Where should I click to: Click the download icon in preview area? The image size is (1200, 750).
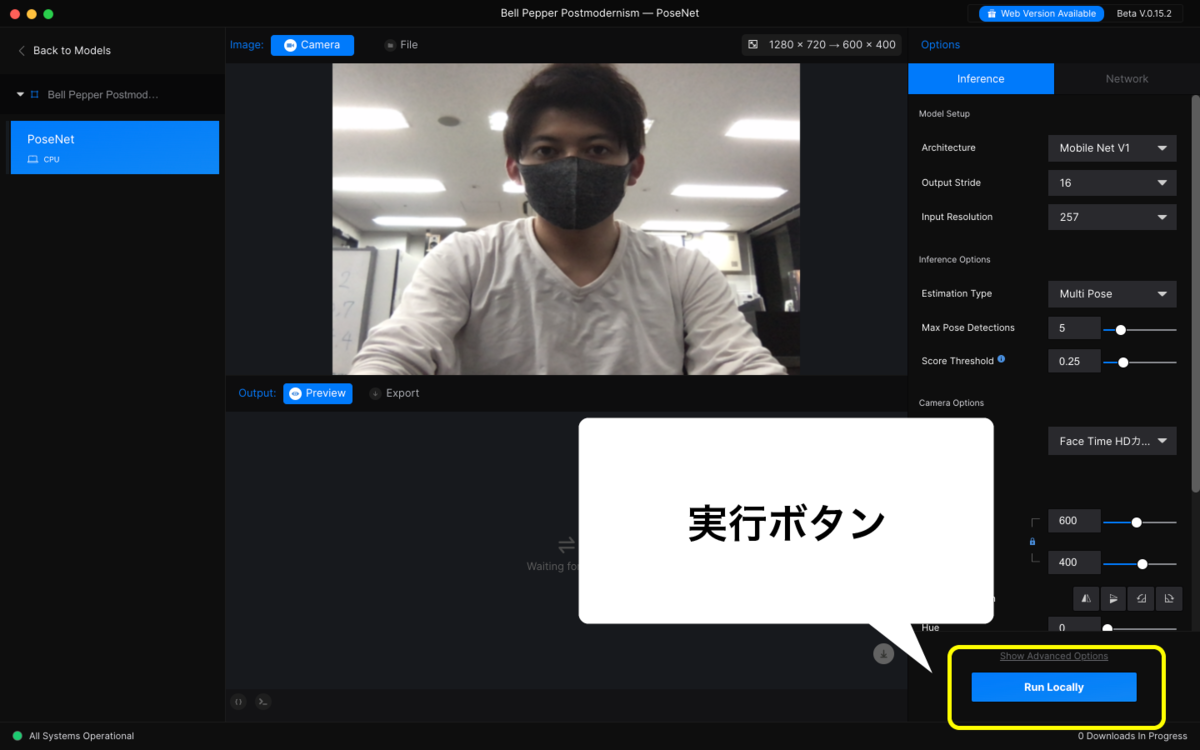883,653
